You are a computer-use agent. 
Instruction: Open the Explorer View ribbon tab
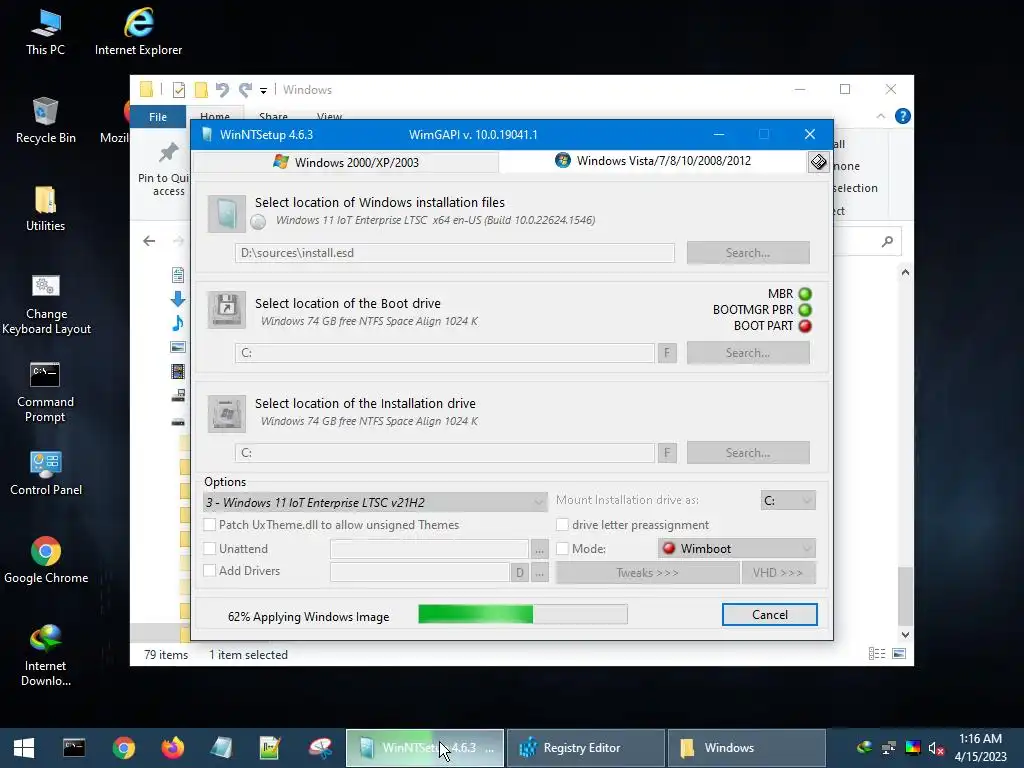coord(329,115)
